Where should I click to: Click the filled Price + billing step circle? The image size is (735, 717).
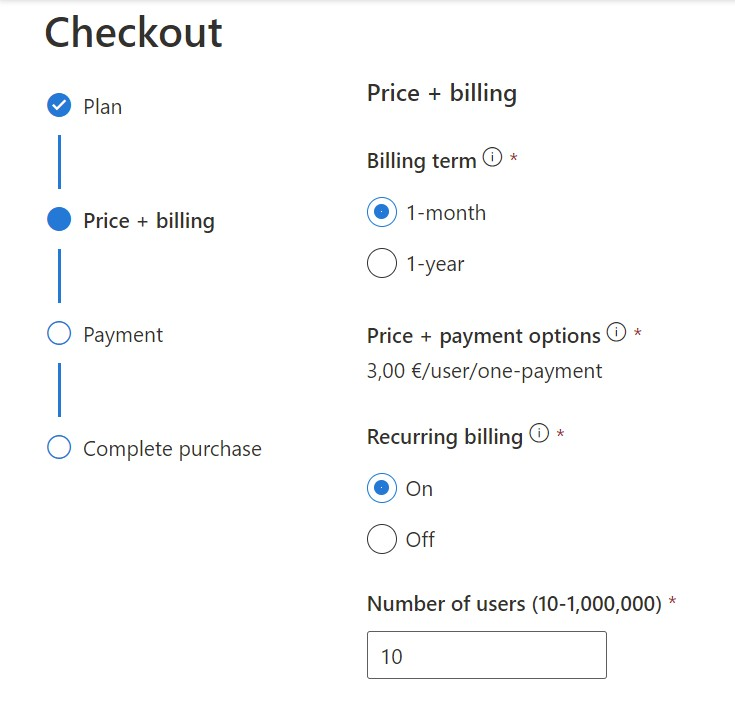point(59,219)
